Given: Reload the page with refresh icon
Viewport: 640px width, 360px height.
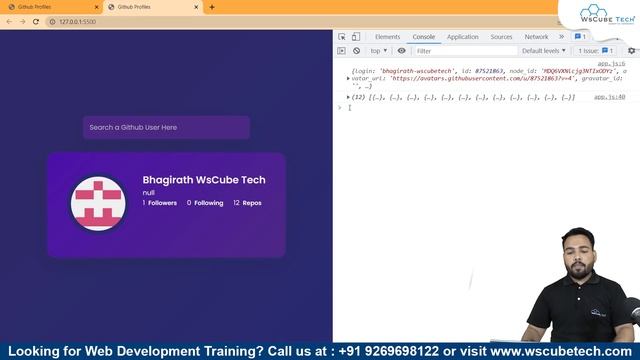Looking at the screenshot, I should [x=36, y=22].
